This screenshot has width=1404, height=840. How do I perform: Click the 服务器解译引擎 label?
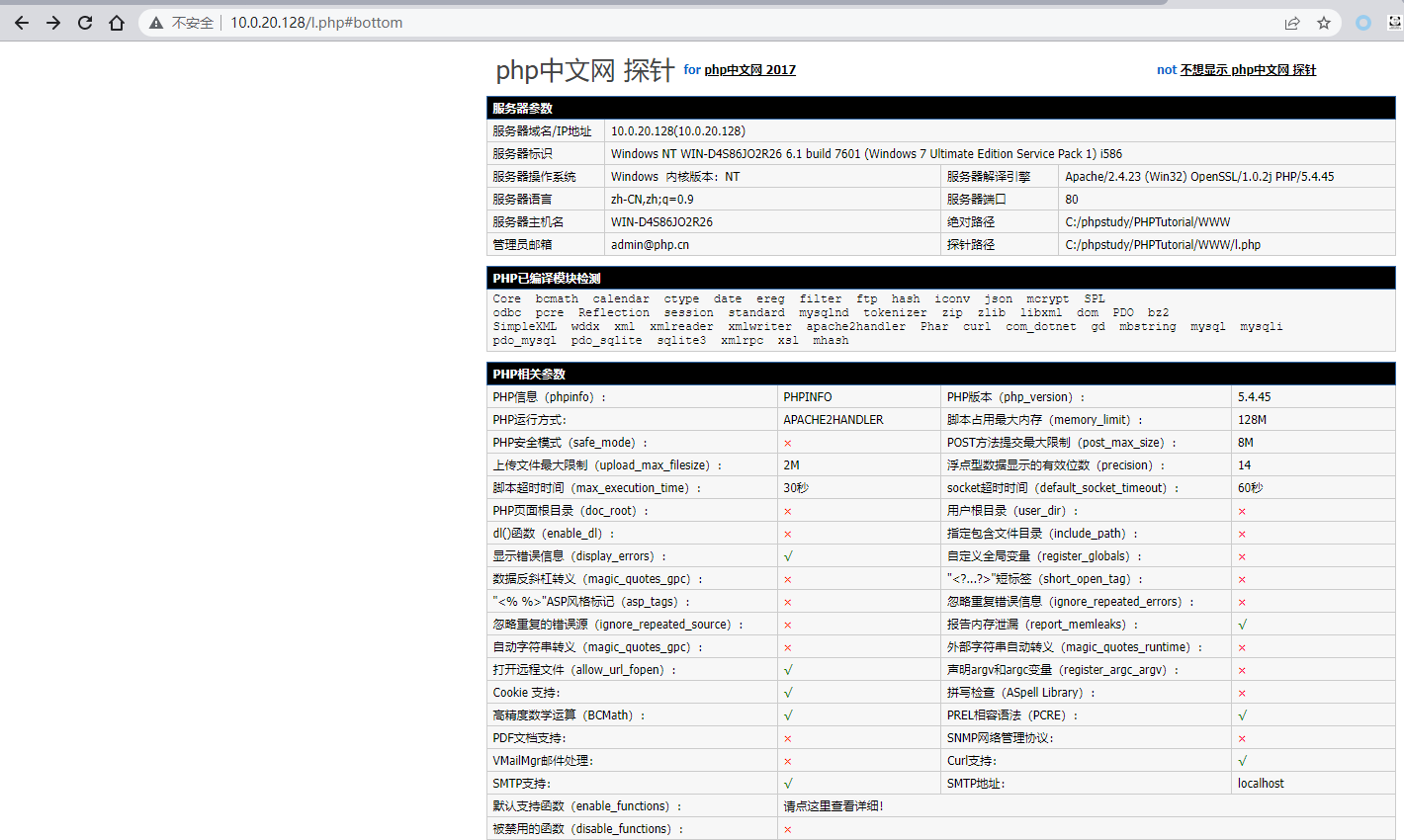(989, 177)
